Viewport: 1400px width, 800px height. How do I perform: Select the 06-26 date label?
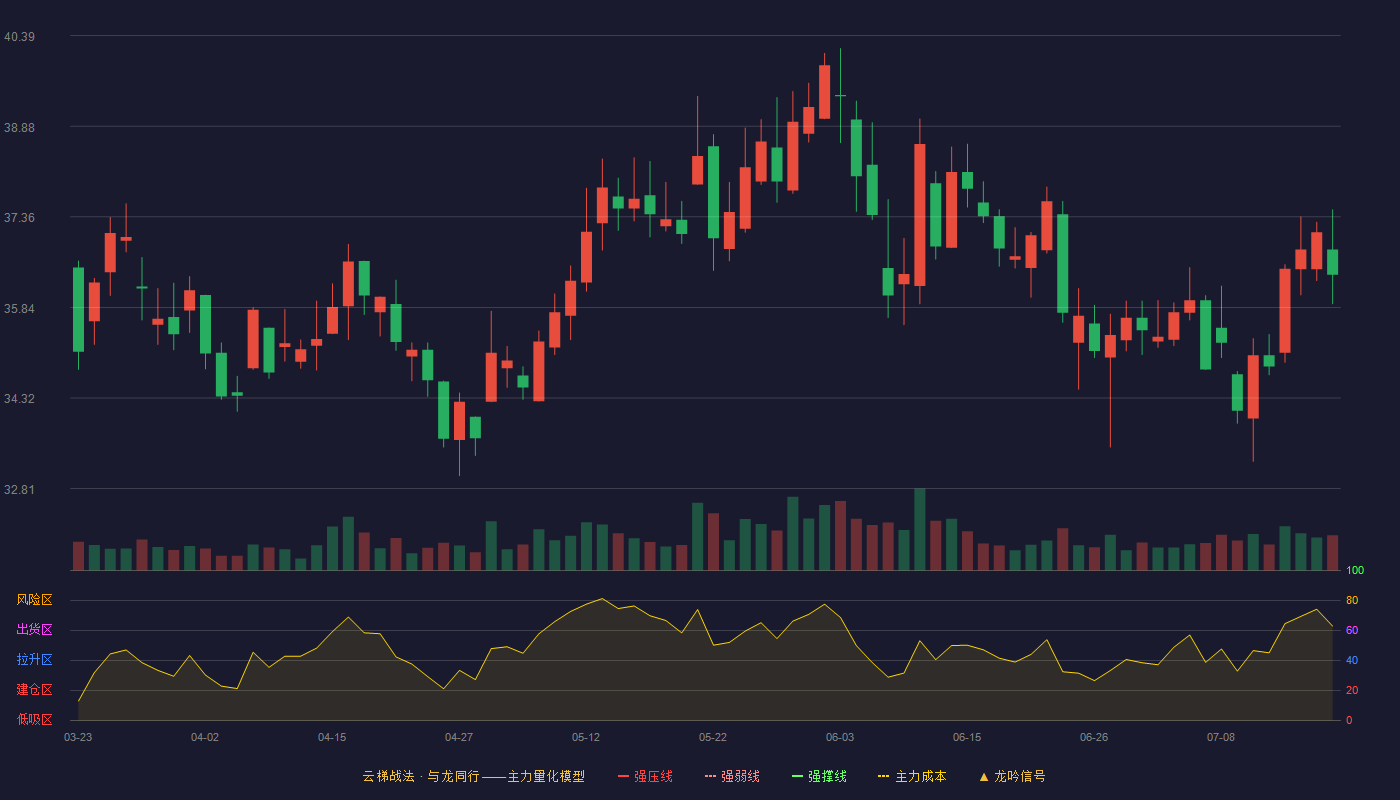tap(1094, 737)
